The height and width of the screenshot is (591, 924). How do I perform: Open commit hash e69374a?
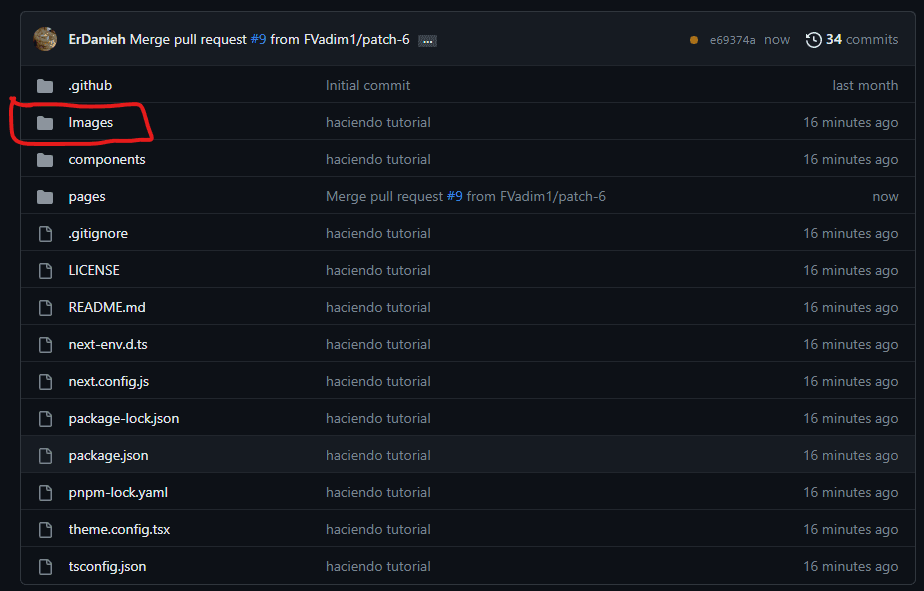tap(732, 40)
